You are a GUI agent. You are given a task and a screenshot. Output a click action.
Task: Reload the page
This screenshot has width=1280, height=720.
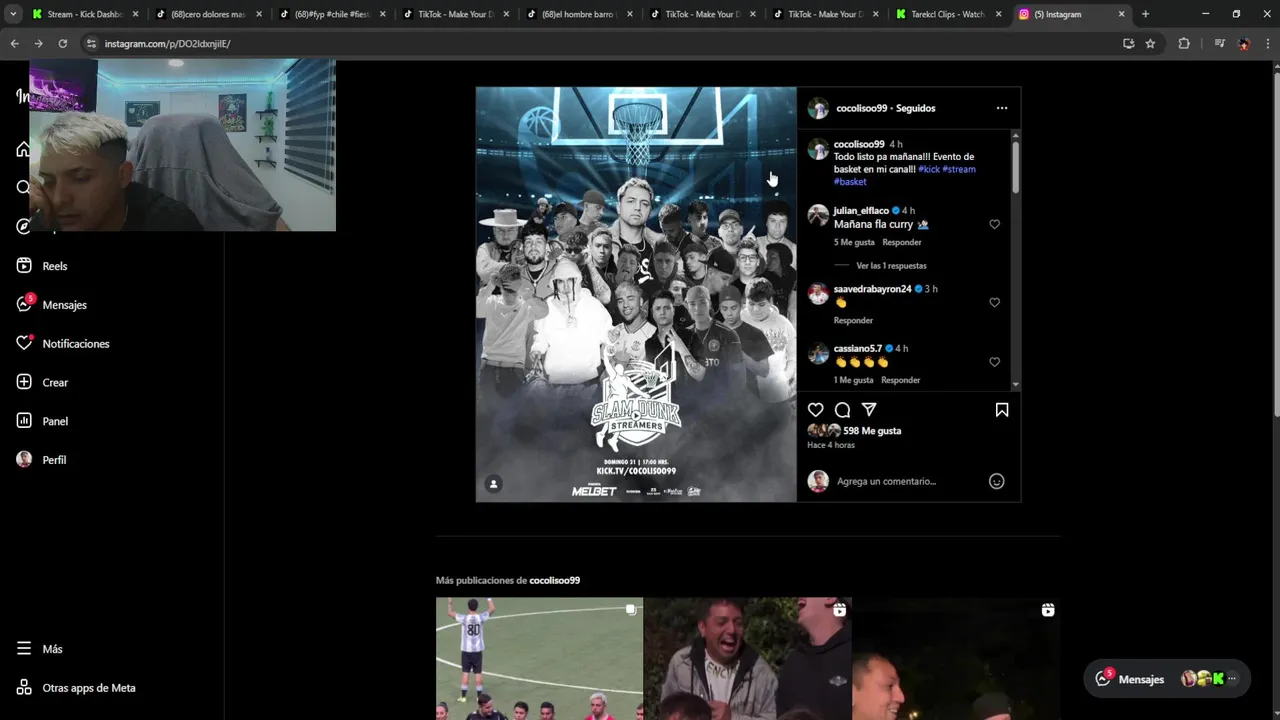(x=62, y=44)
